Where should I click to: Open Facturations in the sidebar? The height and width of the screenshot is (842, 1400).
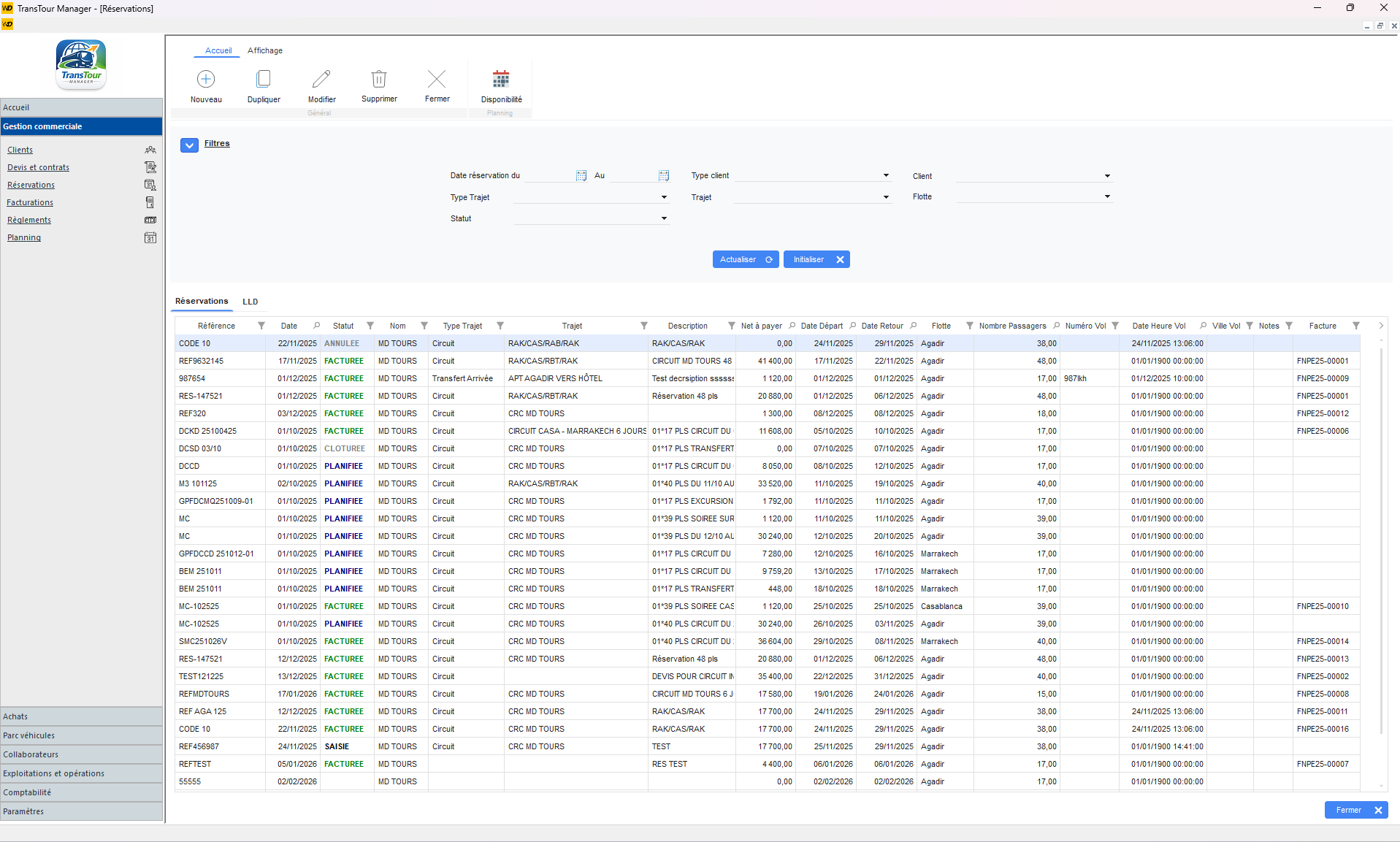[30, 202]
